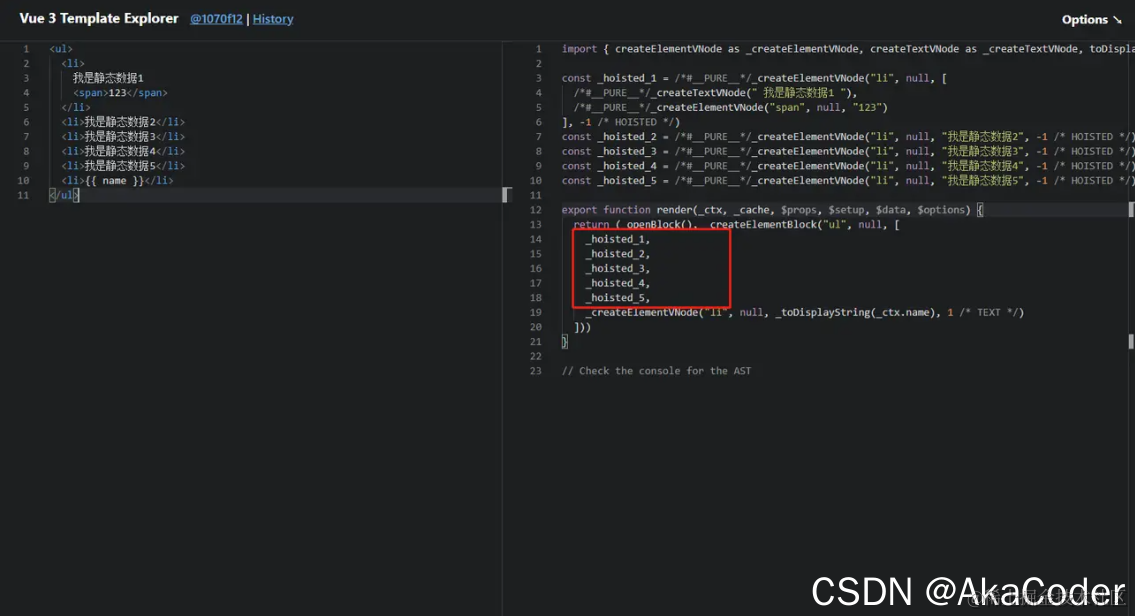
Task: Click the createElementVNode("span") line in output
Action: pos(730,107)
